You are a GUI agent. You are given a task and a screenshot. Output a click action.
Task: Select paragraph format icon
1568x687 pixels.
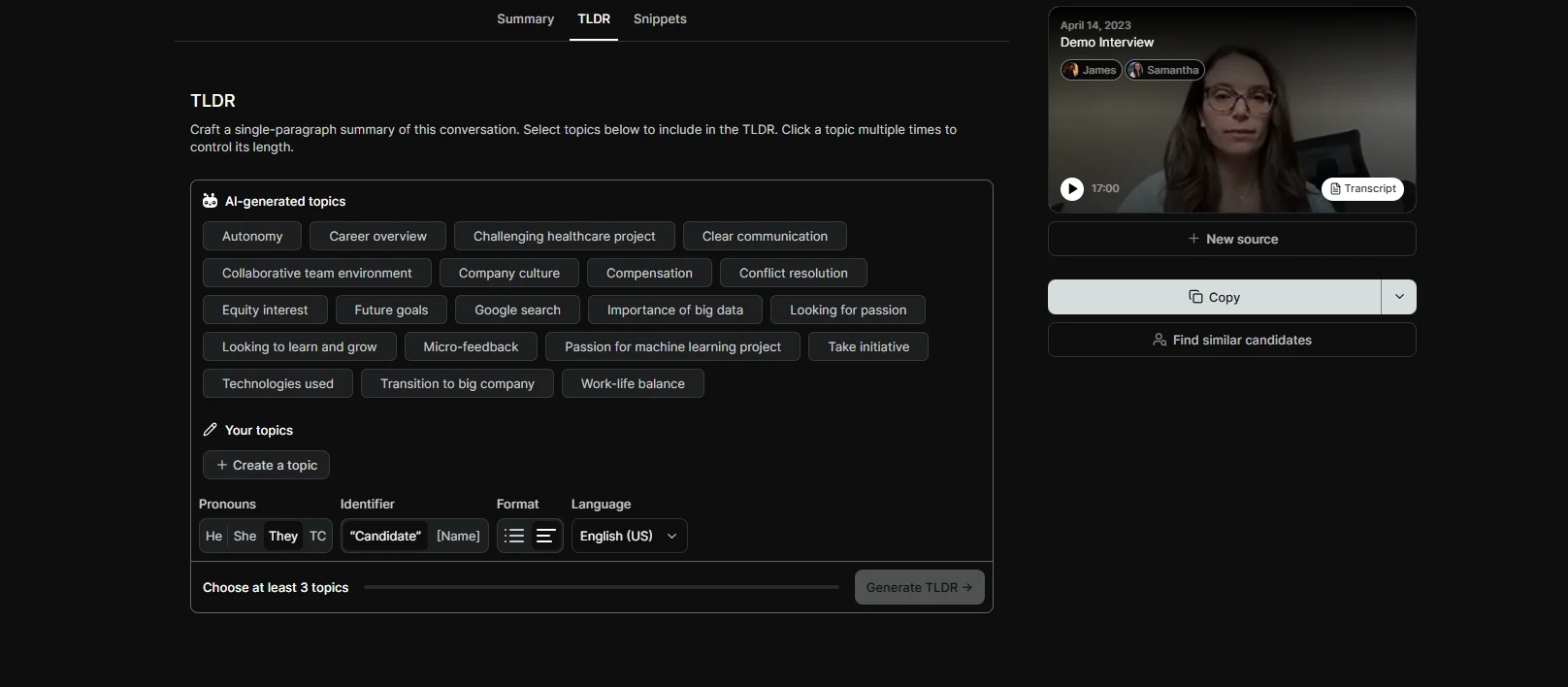545,536
